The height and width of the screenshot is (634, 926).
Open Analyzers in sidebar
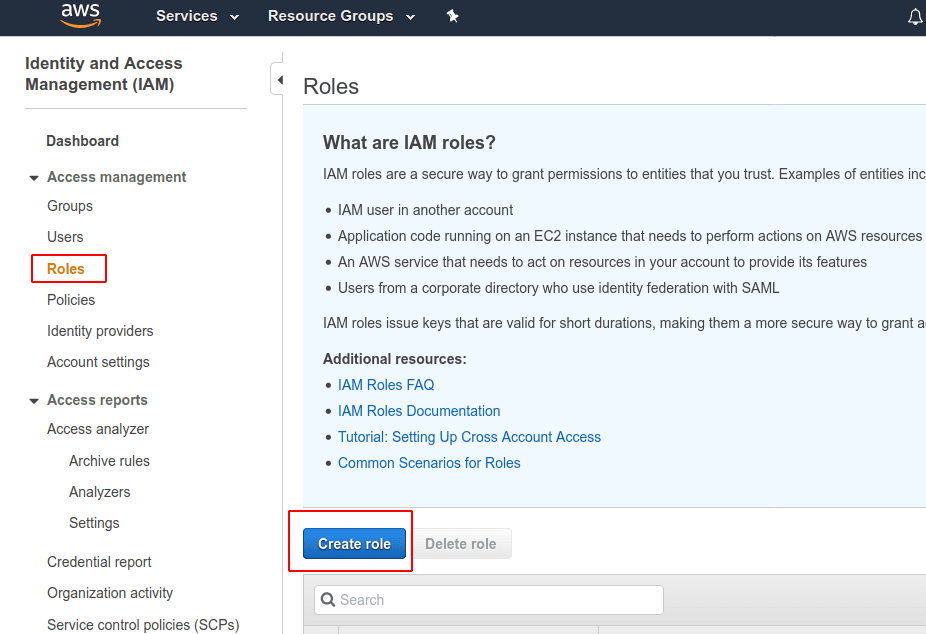(x=99, y=492)
